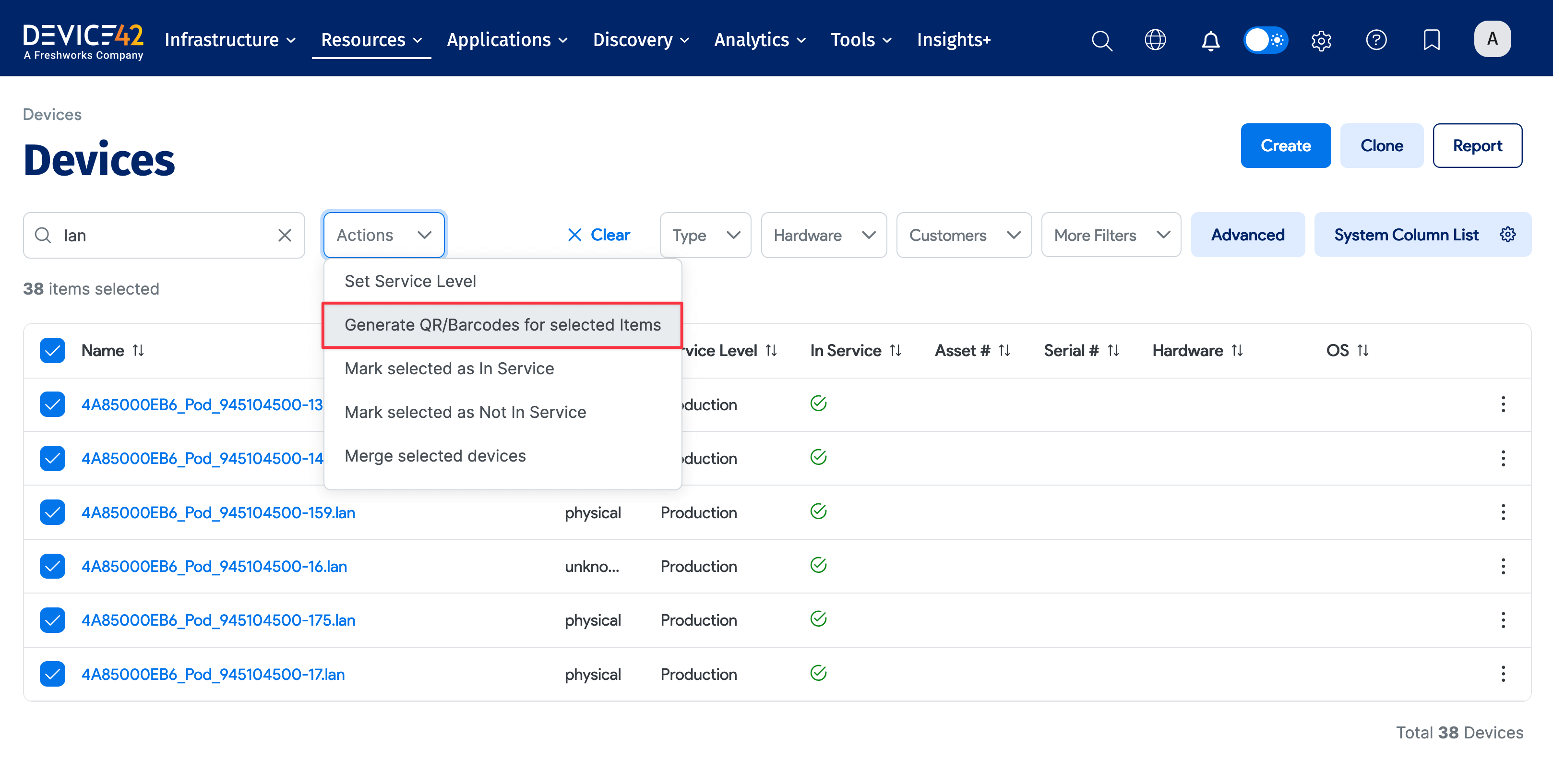1553x784 pixels.
Task: Sort by In Service column arrows
Action: coord(895,351)
